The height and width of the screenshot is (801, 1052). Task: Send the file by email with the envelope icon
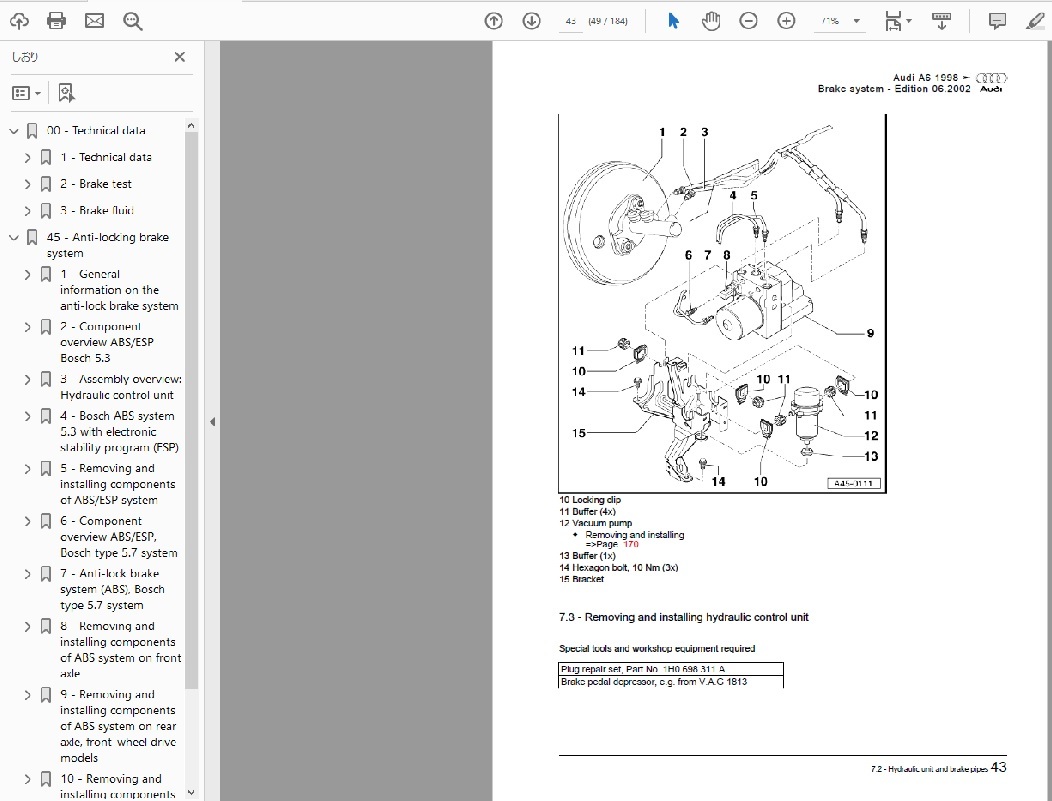click(x=95, y=21)
